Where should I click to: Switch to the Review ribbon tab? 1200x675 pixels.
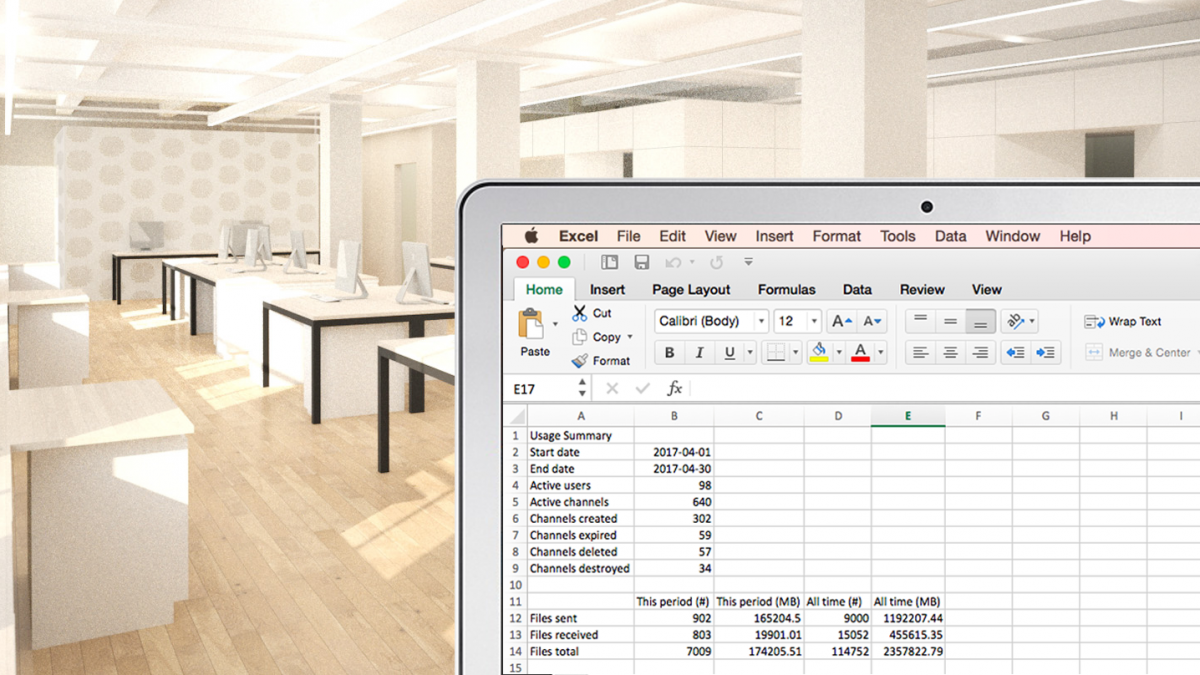coord(922,290)
